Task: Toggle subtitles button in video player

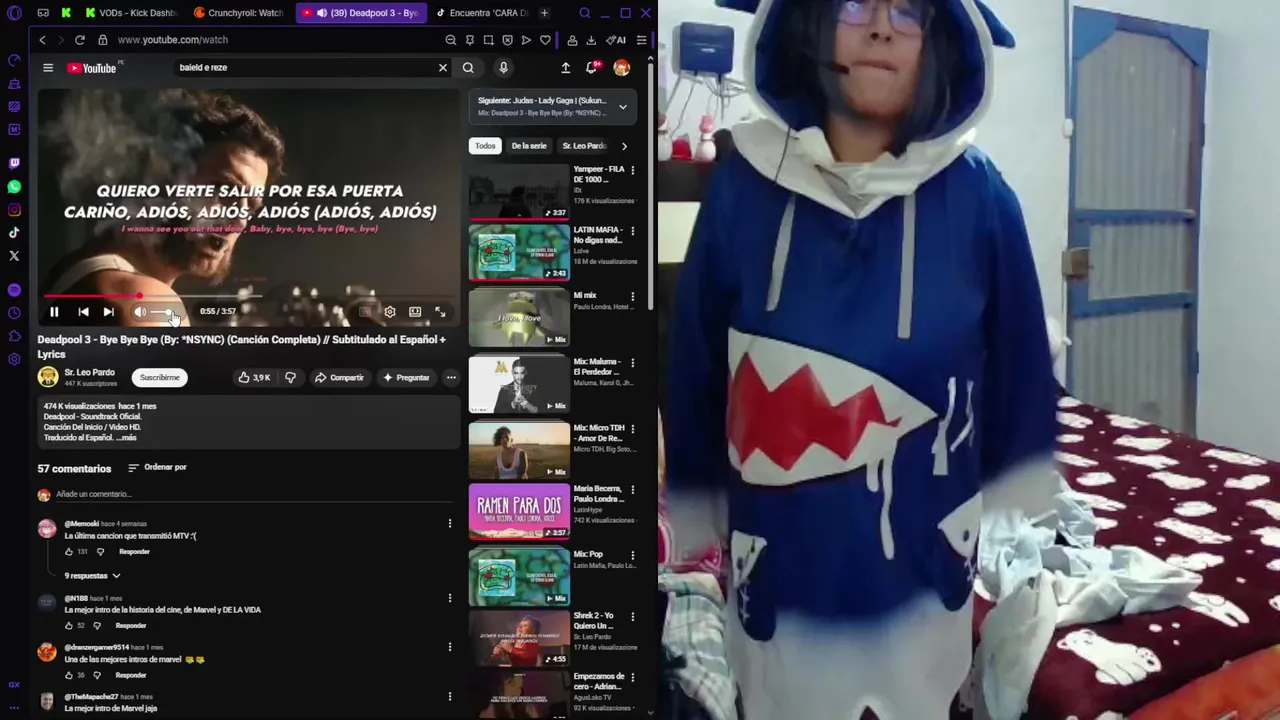Action: pos(365,312)
